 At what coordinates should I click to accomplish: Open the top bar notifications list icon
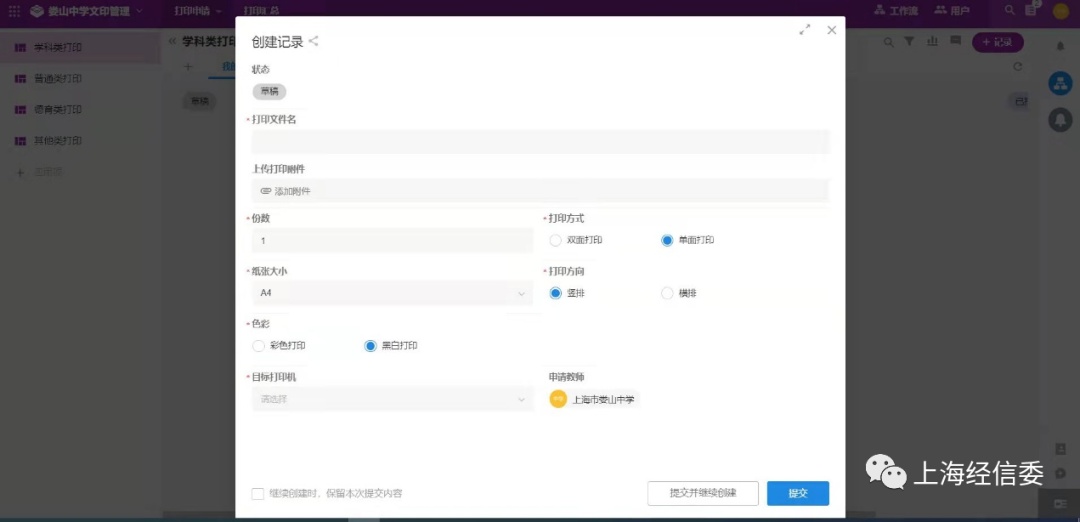pyautogui.click(x=1031, y=10)
